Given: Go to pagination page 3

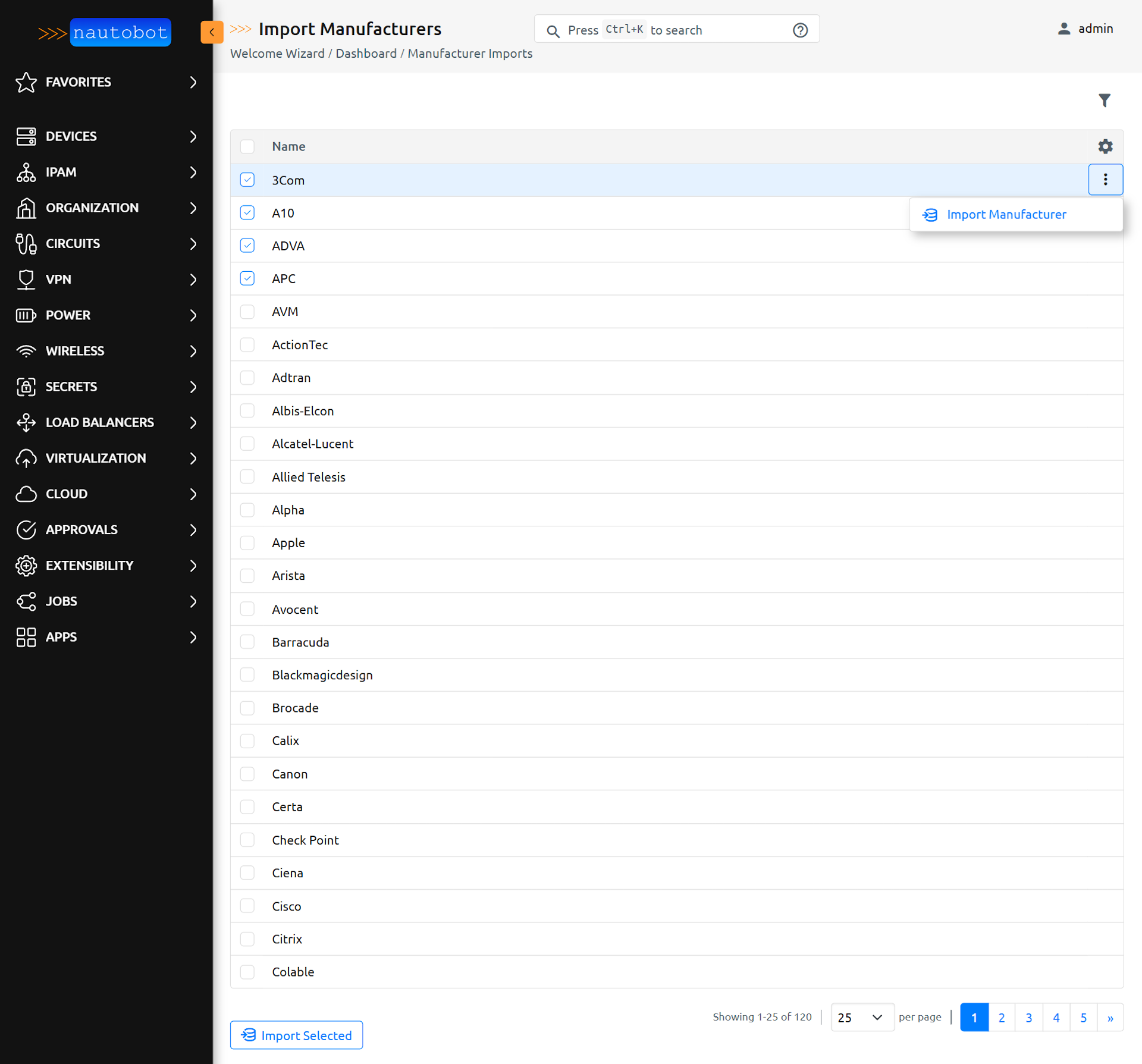Looking at the screenshot, I should 1028,1017.
